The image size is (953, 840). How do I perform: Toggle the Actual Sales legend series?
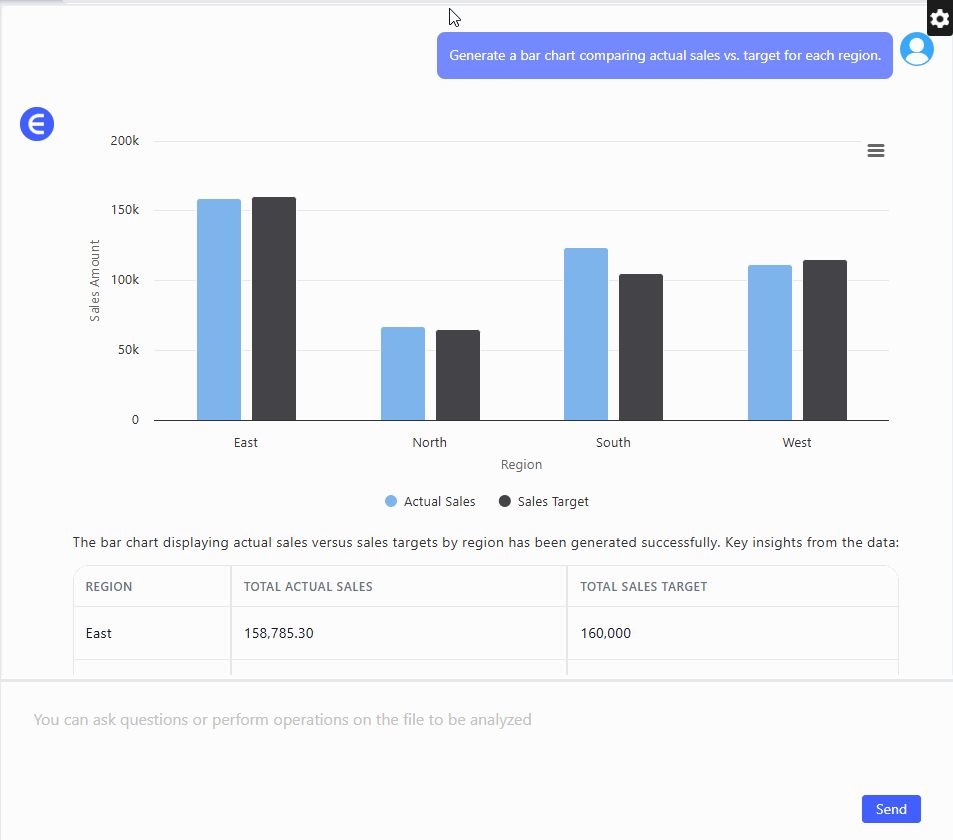coord(430,502)
